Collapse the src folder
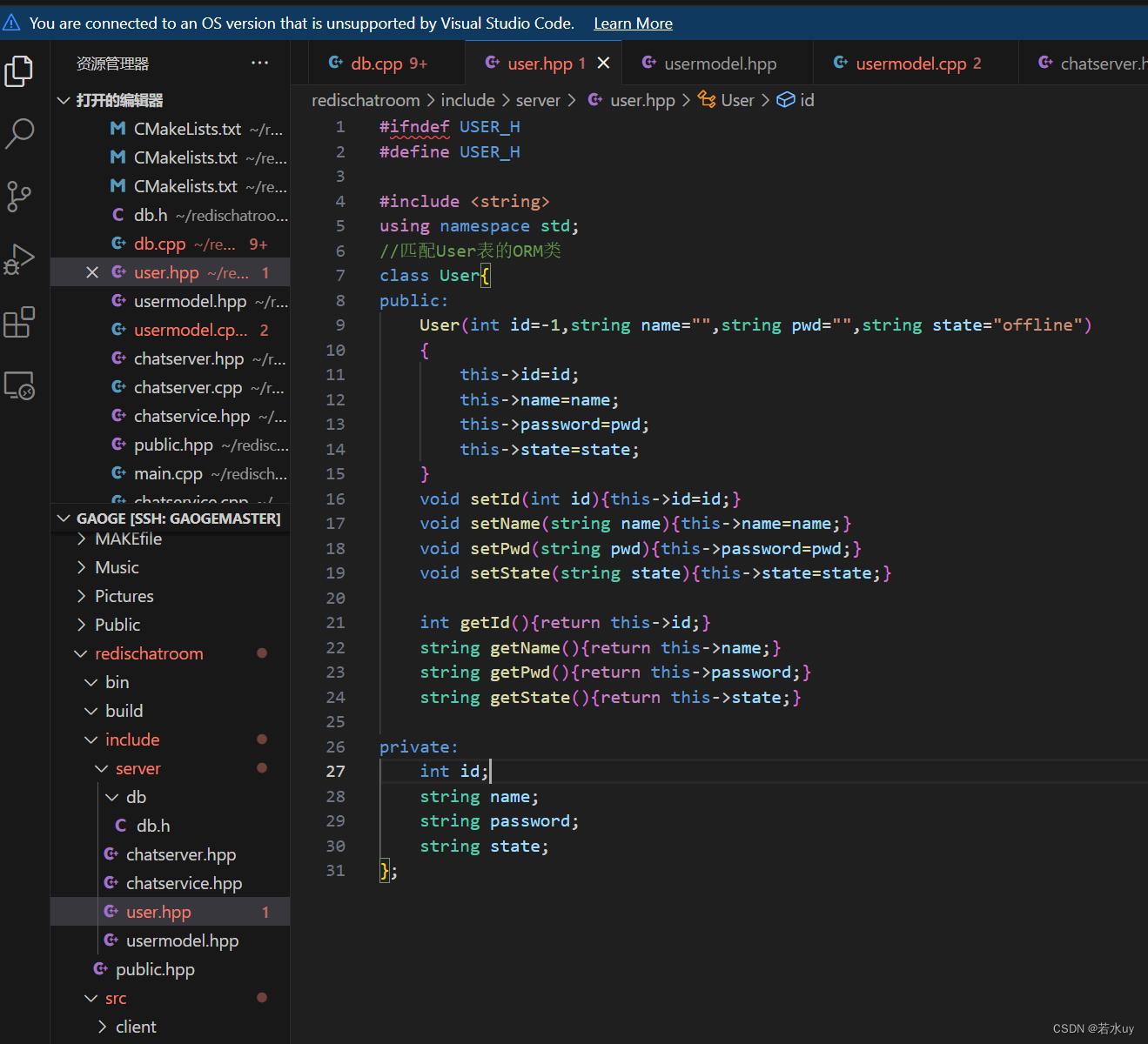Viewport: 1148px width, 1044px height. coord(115,998)
